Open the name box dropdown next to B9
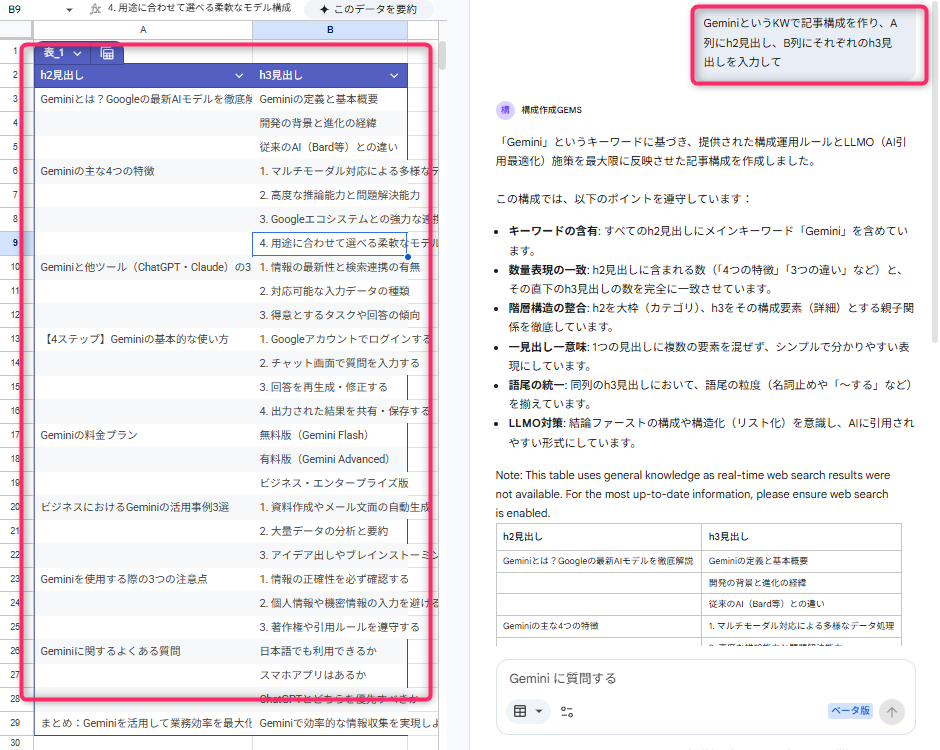940x750 pixels. pyautogui.click(x=69, y=10)
